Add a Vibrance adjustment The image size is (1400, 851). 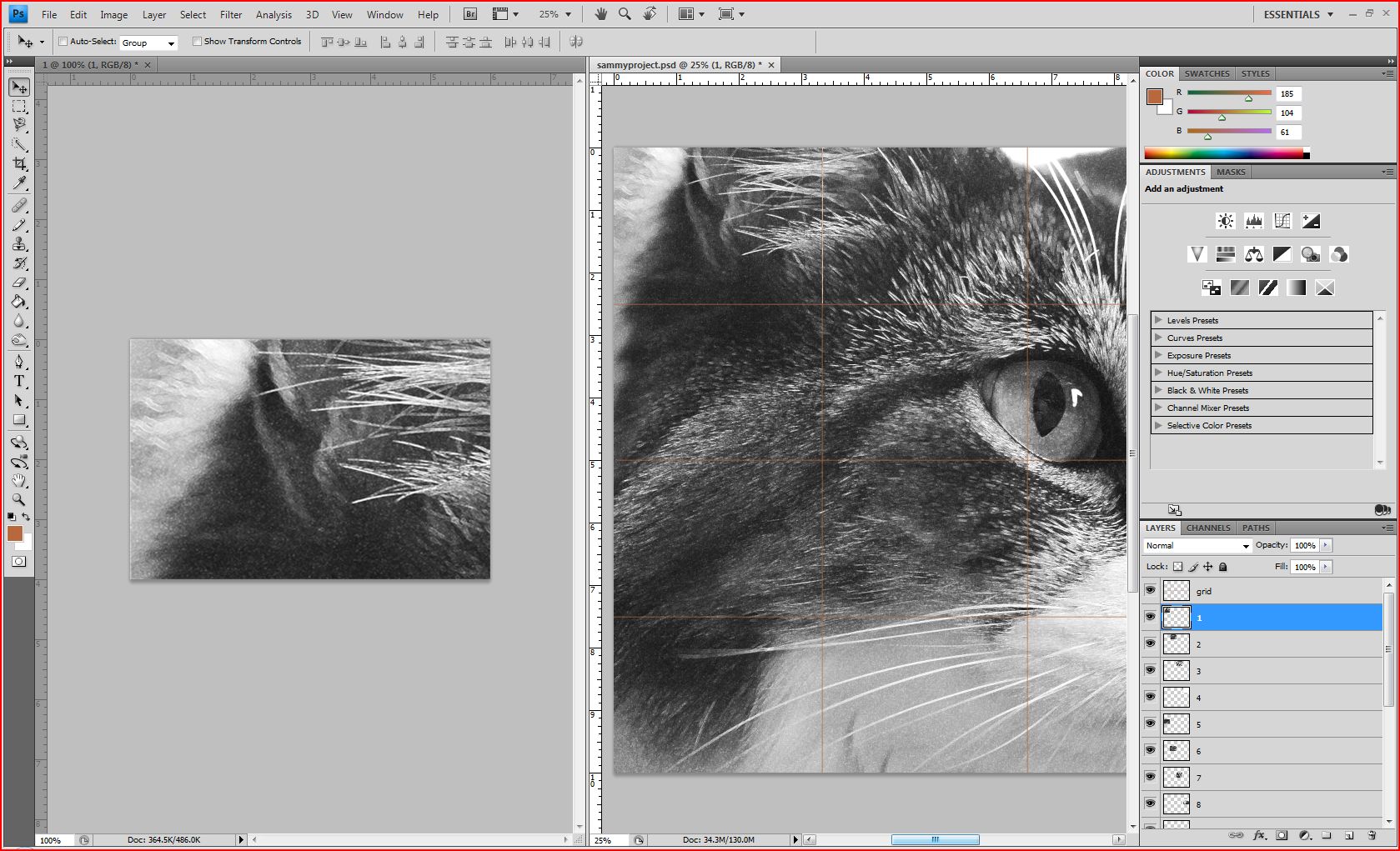[1197, 254]
